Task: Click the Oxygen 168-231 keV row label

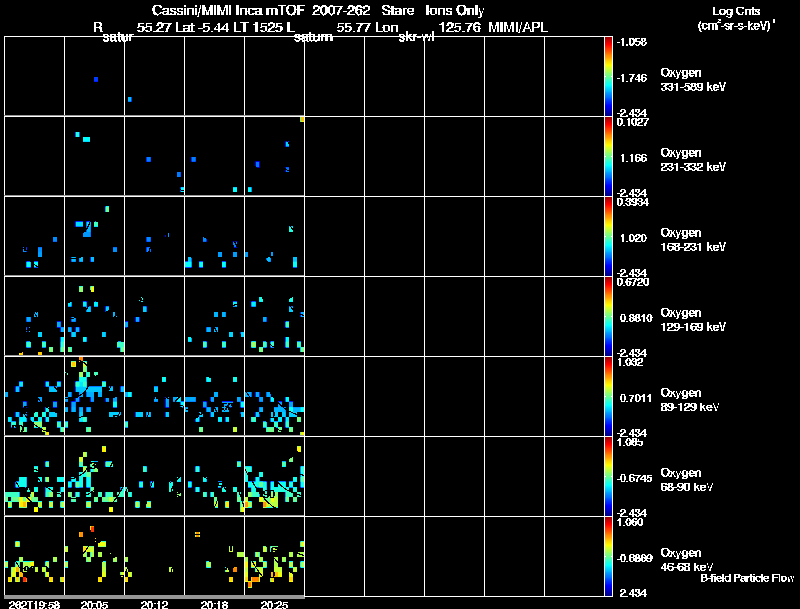Action: [x=693, y=240]
